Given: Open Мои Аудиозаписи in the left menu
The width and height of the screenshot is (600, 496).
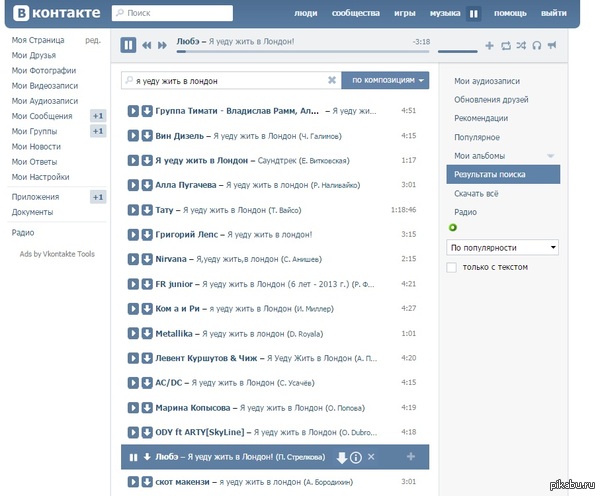Looking at the screenshot, I should pyautogui.click(x=45, y=101).
